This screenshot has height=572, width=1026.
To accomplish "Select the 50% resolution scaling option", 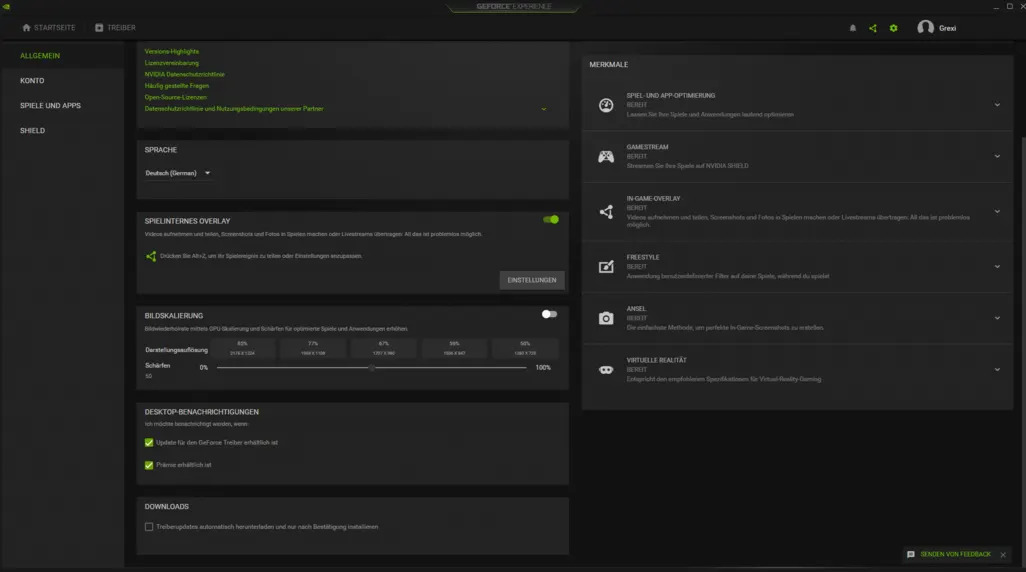I will [525, 348].
